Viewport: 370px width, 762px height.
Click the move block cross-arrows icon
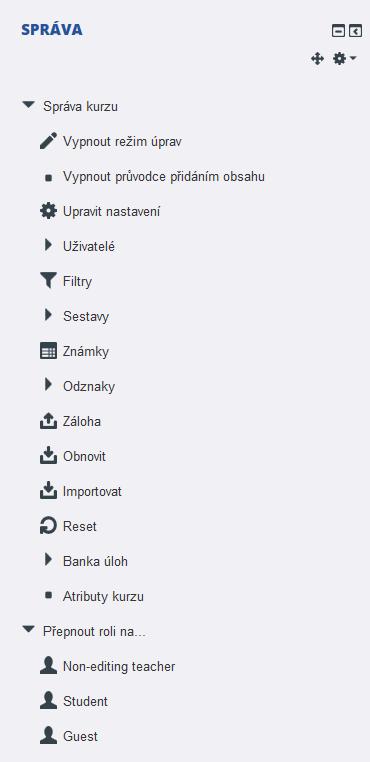click(317, 59)
